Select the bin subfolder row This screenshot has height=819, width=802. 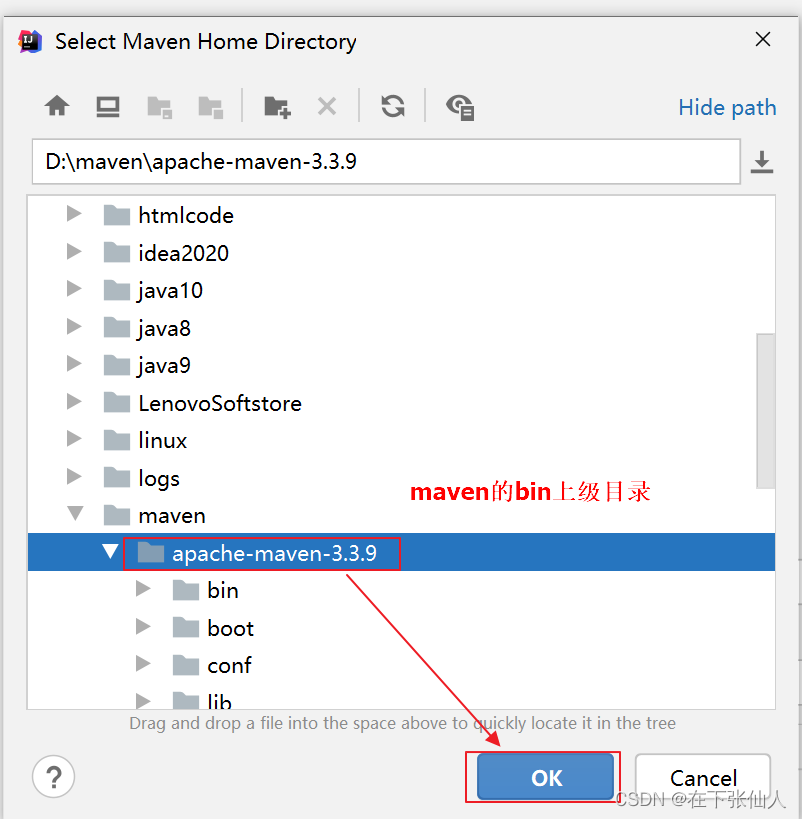point(401,590)
